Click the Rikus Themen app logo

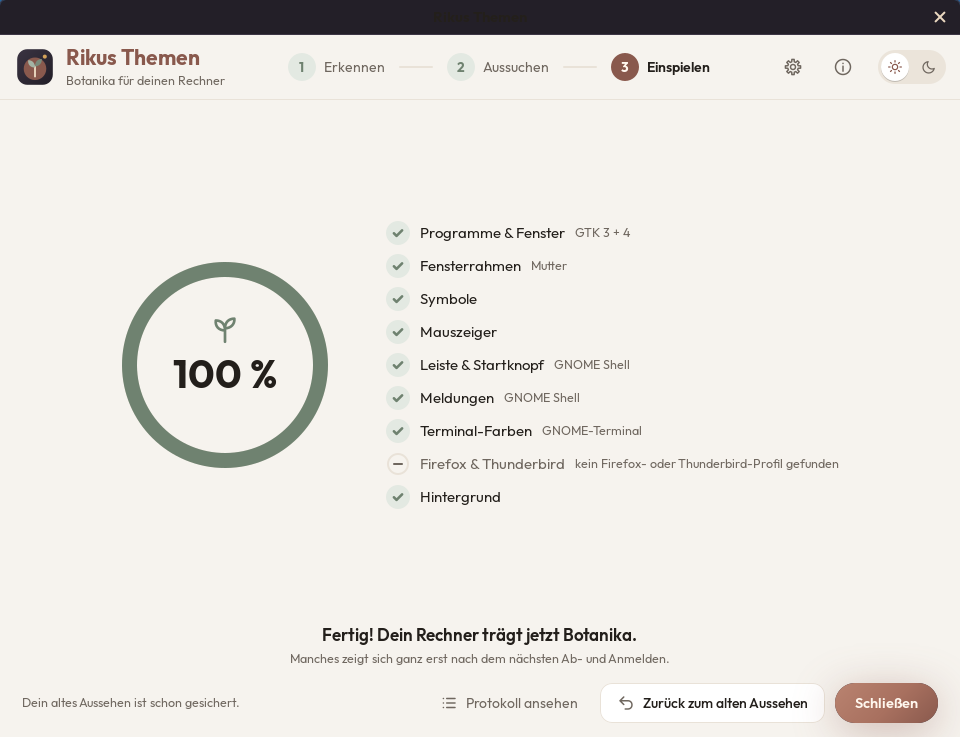35,67
